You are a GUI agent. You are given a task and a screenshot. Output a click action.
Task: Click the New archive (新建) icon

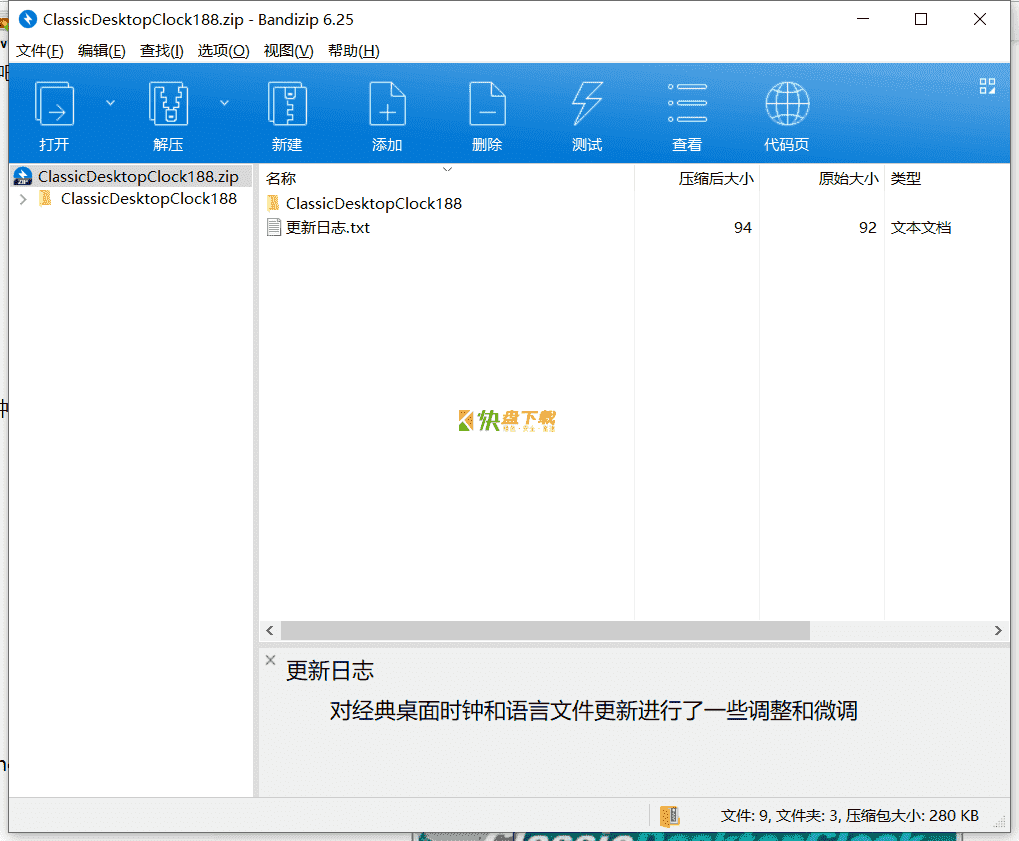[287, 104]
